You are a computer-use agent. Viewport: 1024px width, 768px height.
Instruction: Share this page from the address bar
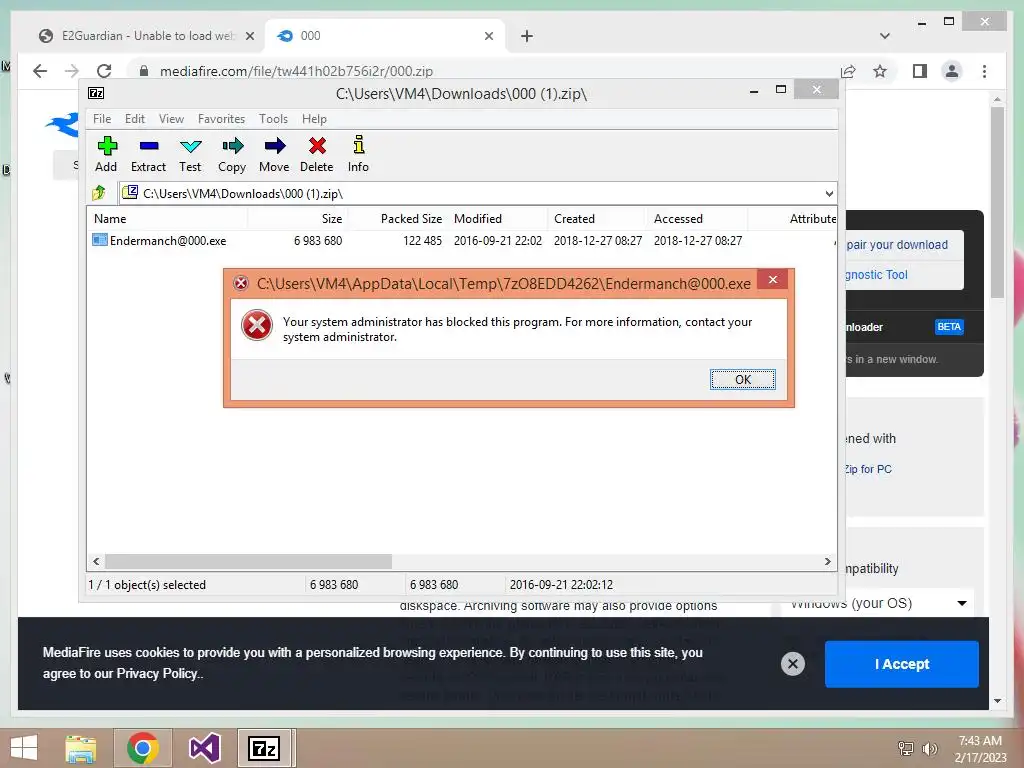click(x=848, y=71)
